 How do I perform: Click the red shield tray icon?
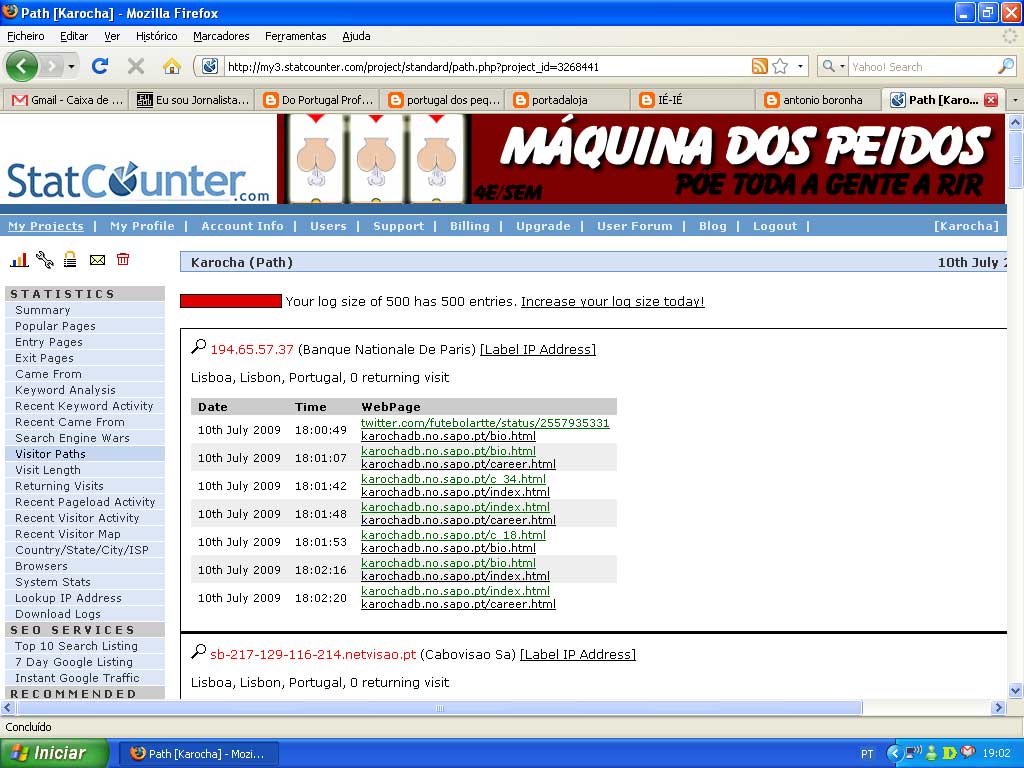[968, 753]
